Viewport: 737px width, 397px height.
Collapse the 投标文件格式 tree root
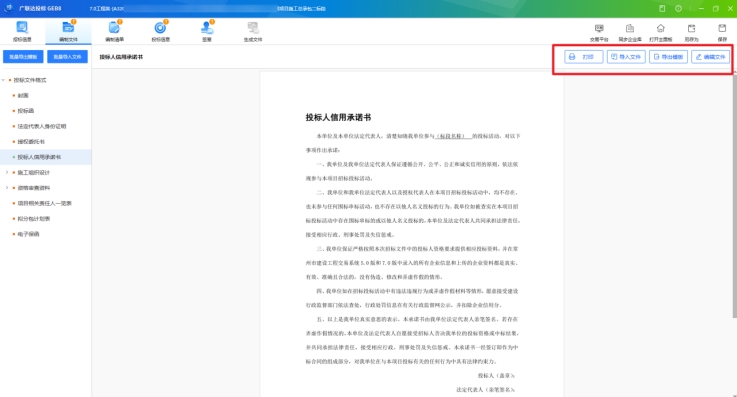click(x=4, y=80)
